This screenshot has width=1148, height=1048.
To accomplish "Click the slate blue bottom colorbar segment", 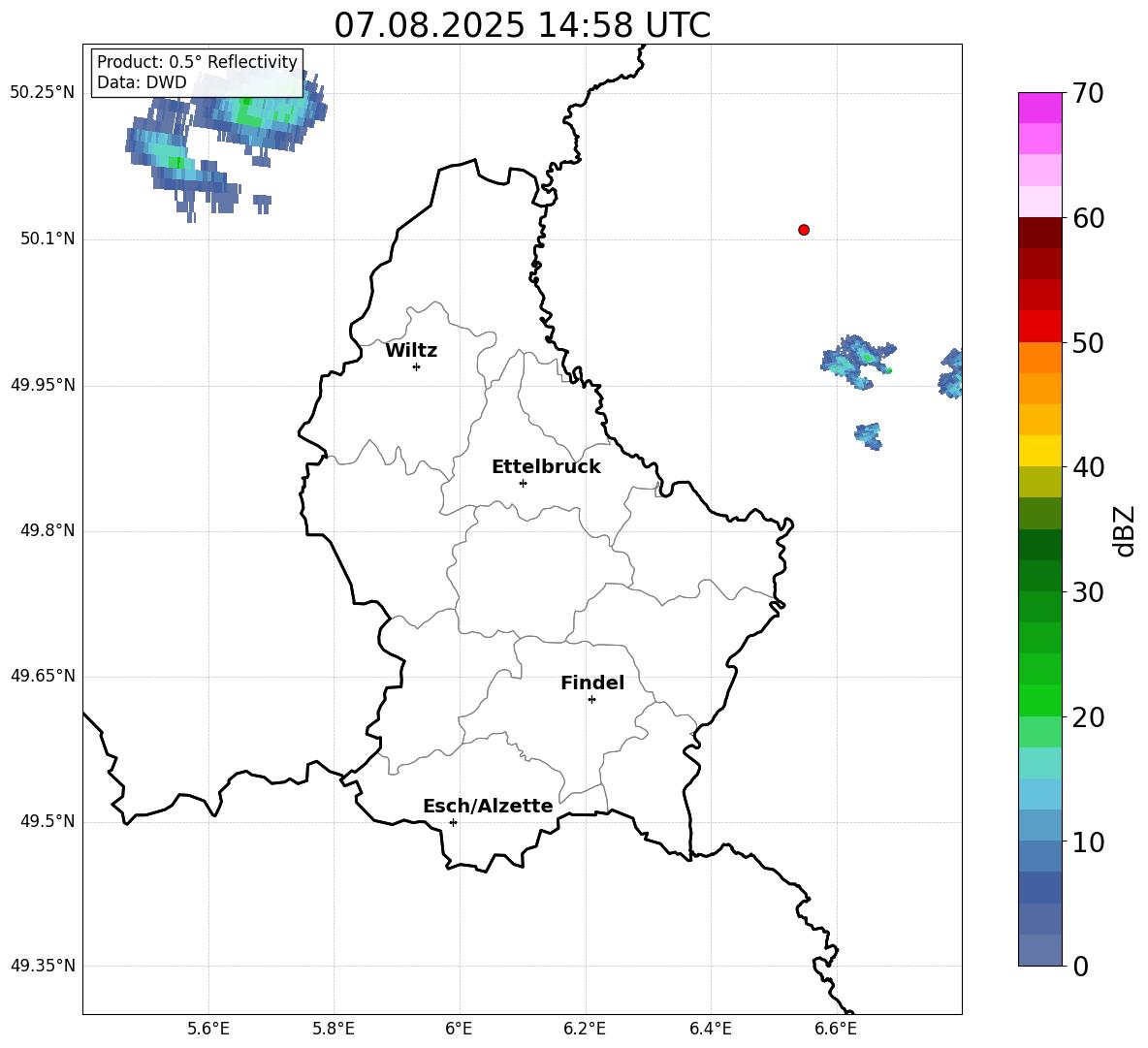I will coord(1039,950).
